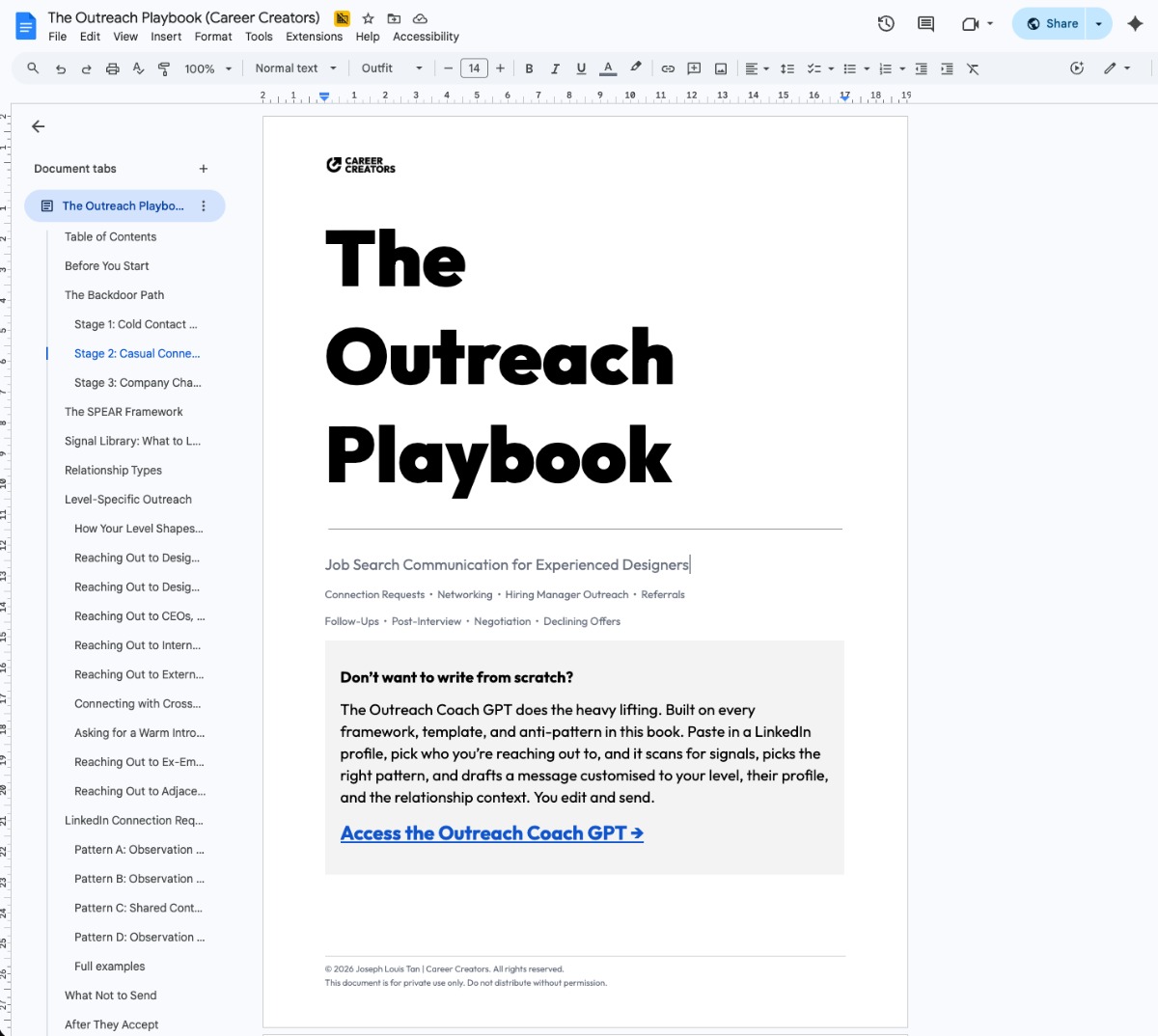Screen dimensions: 1158x1036
Task: Select the paint format tool
Action: (x=164, y=68)
